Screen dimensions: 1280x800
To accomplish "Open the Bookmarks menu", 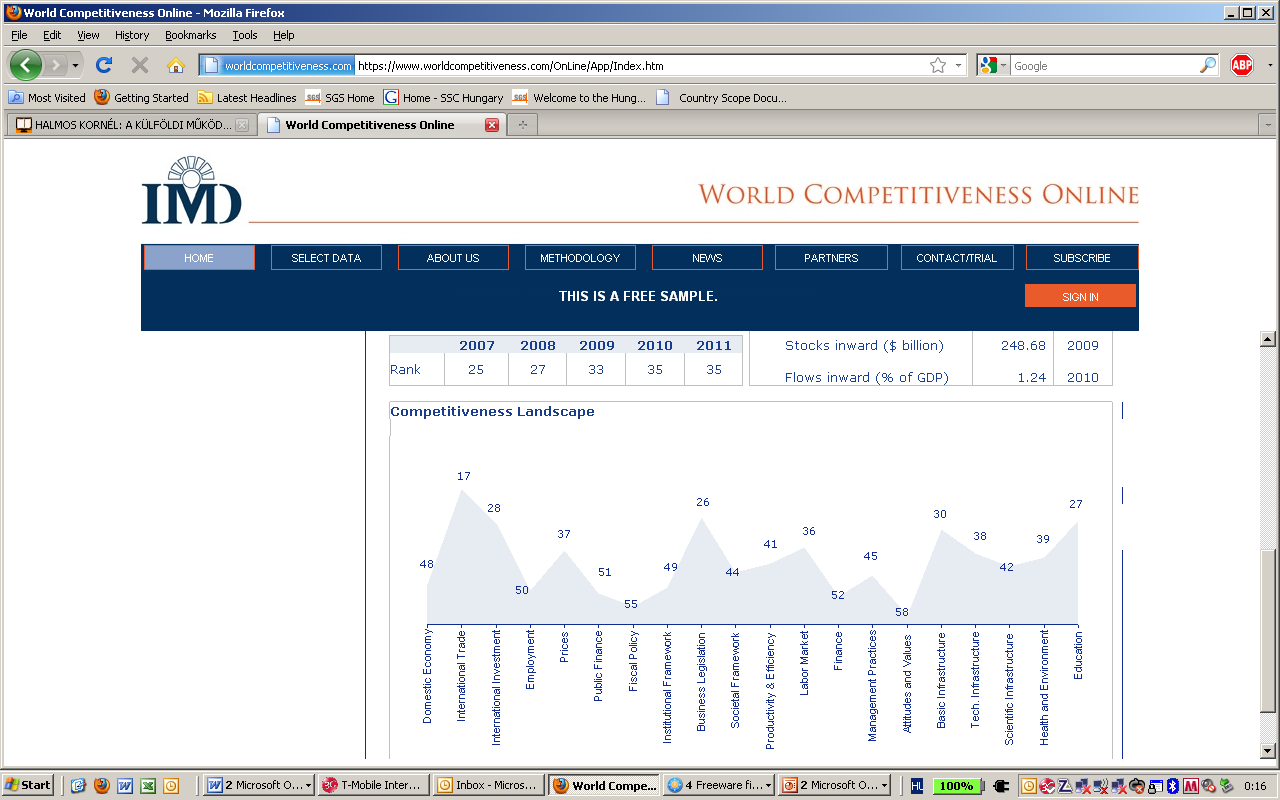I will 191,35.
